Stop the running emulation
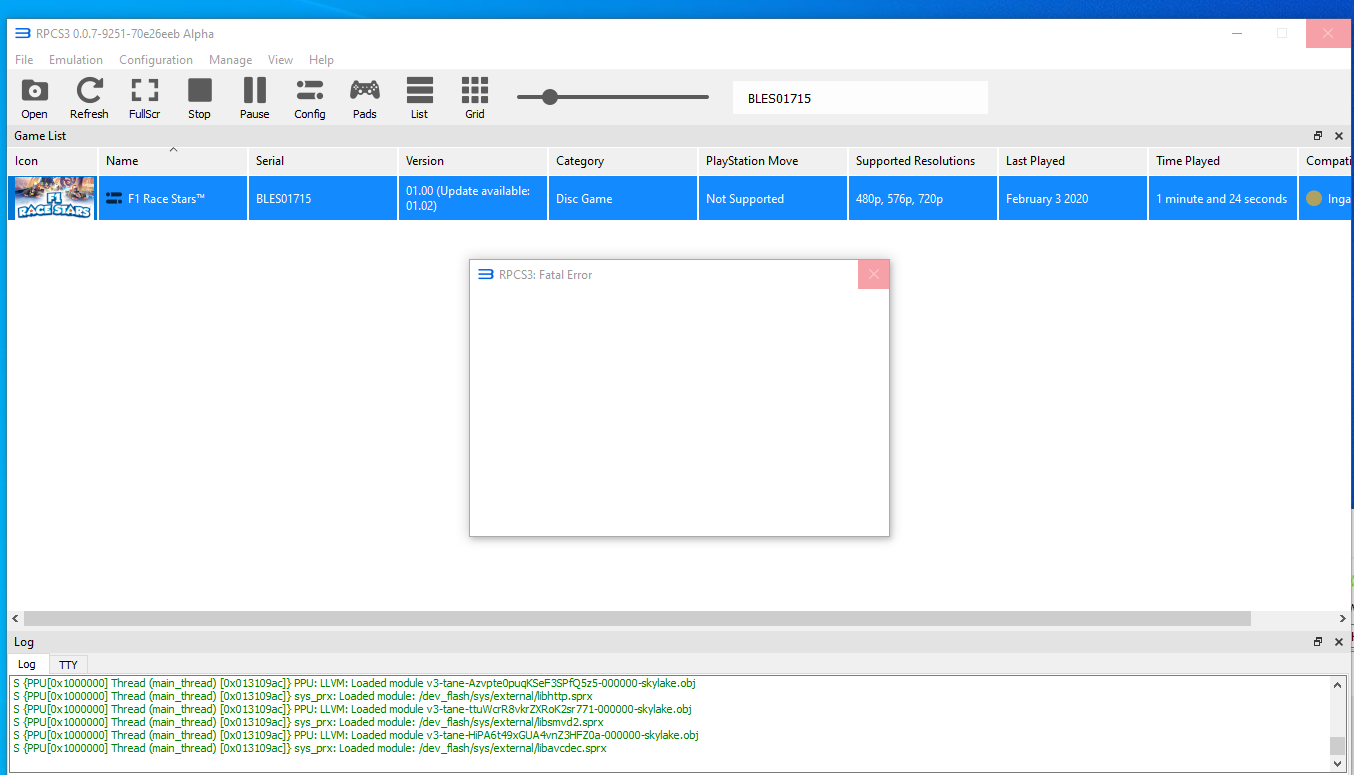The height and width of the screenshot is (775, 1354). [200, 98]
